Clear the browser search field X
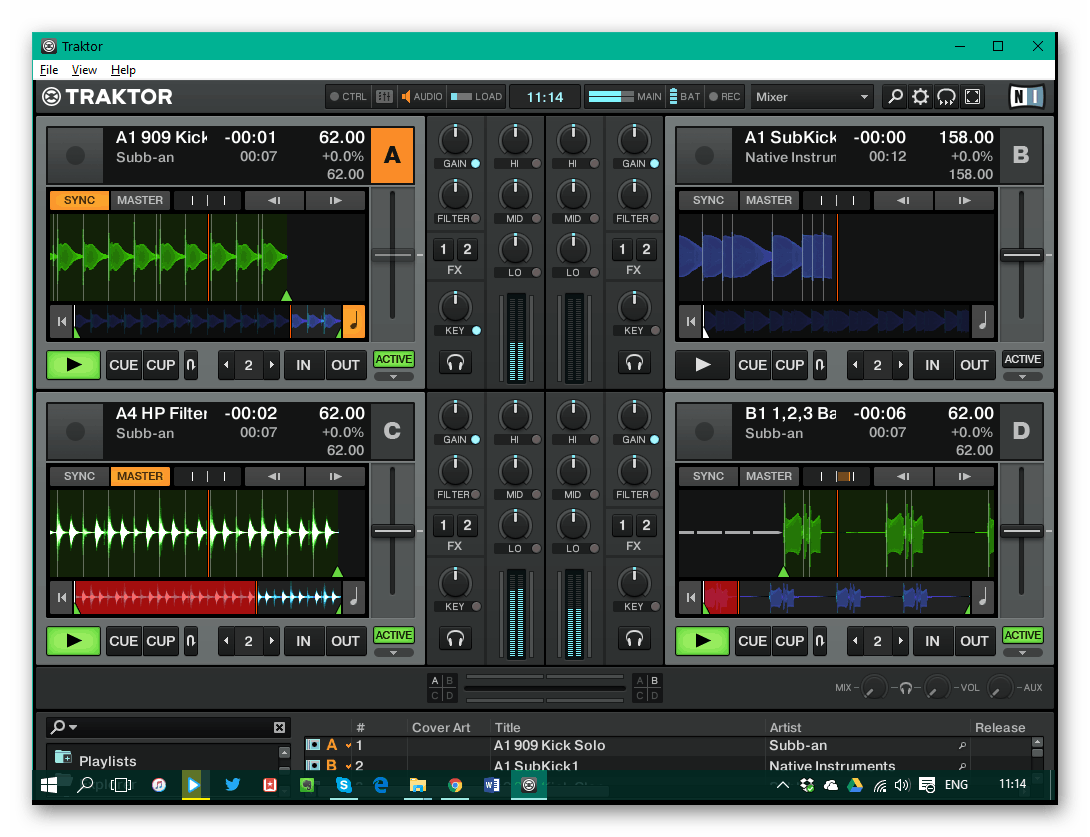 279,727
